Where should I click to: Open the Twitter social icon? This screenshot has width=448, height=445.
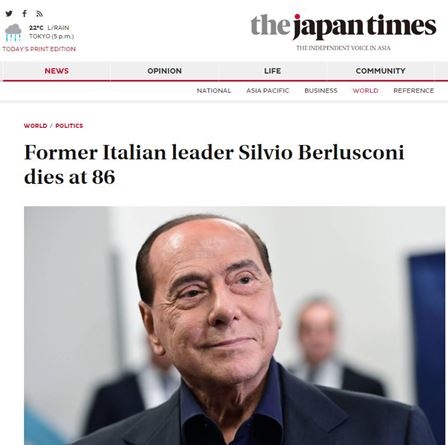click(x=9, y=14)
